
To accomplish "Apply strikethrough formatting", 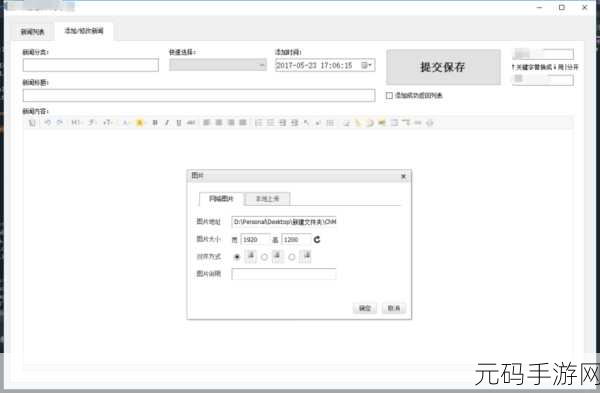I will point(191,122).
